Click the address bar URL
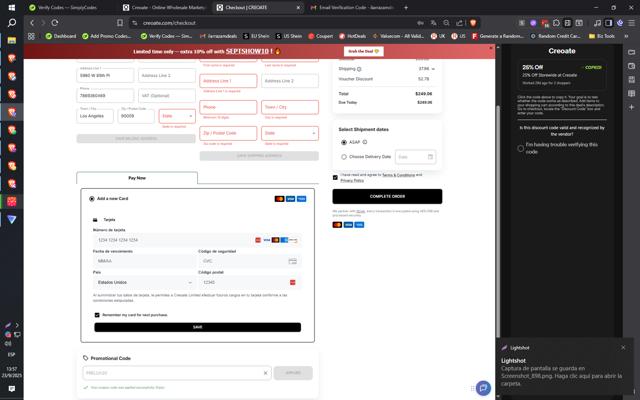 point(169,23)
